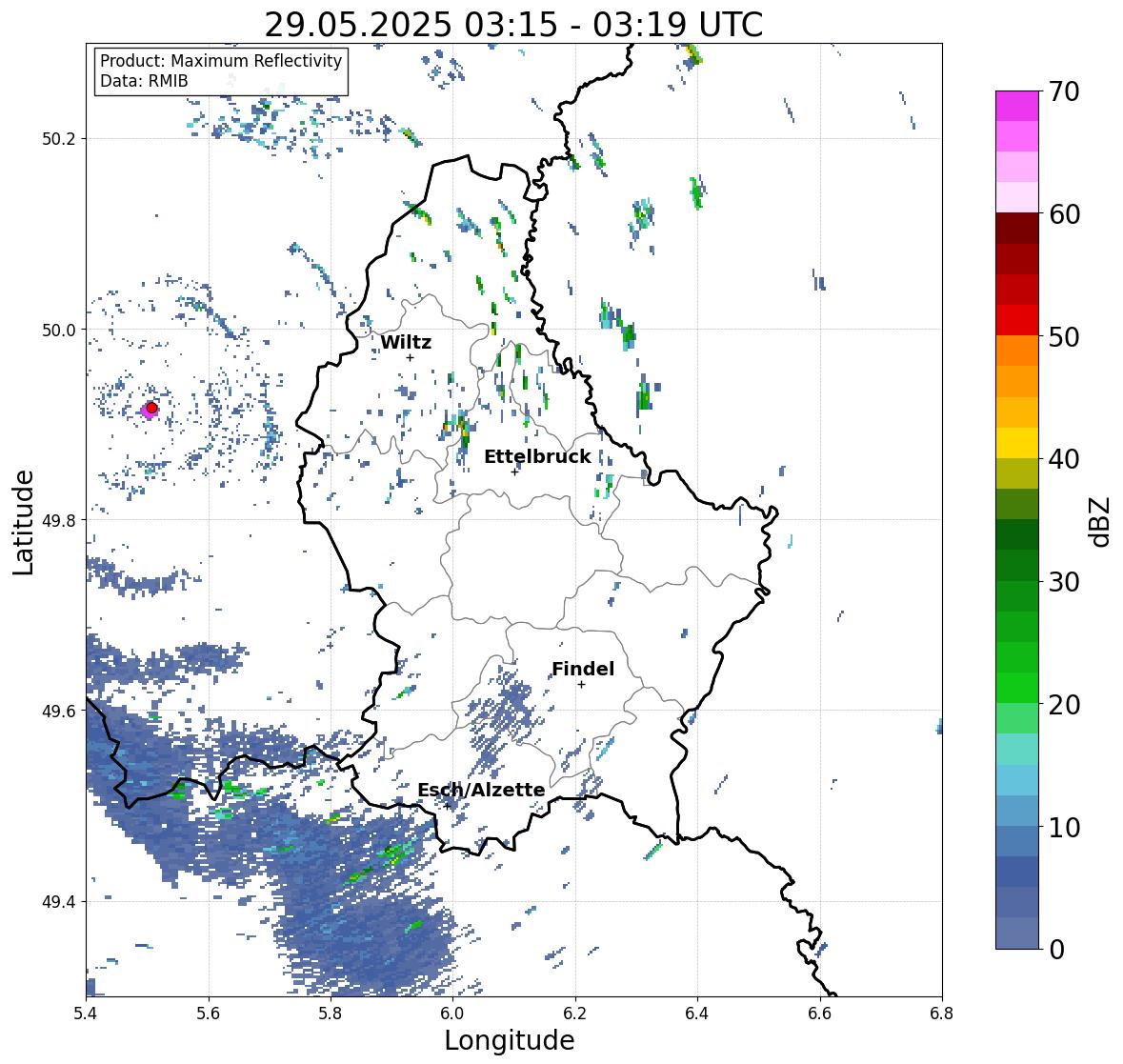Click the 50.2 latitude tick label
This screenshot has width=1123, height=1064.
point(59,139)
